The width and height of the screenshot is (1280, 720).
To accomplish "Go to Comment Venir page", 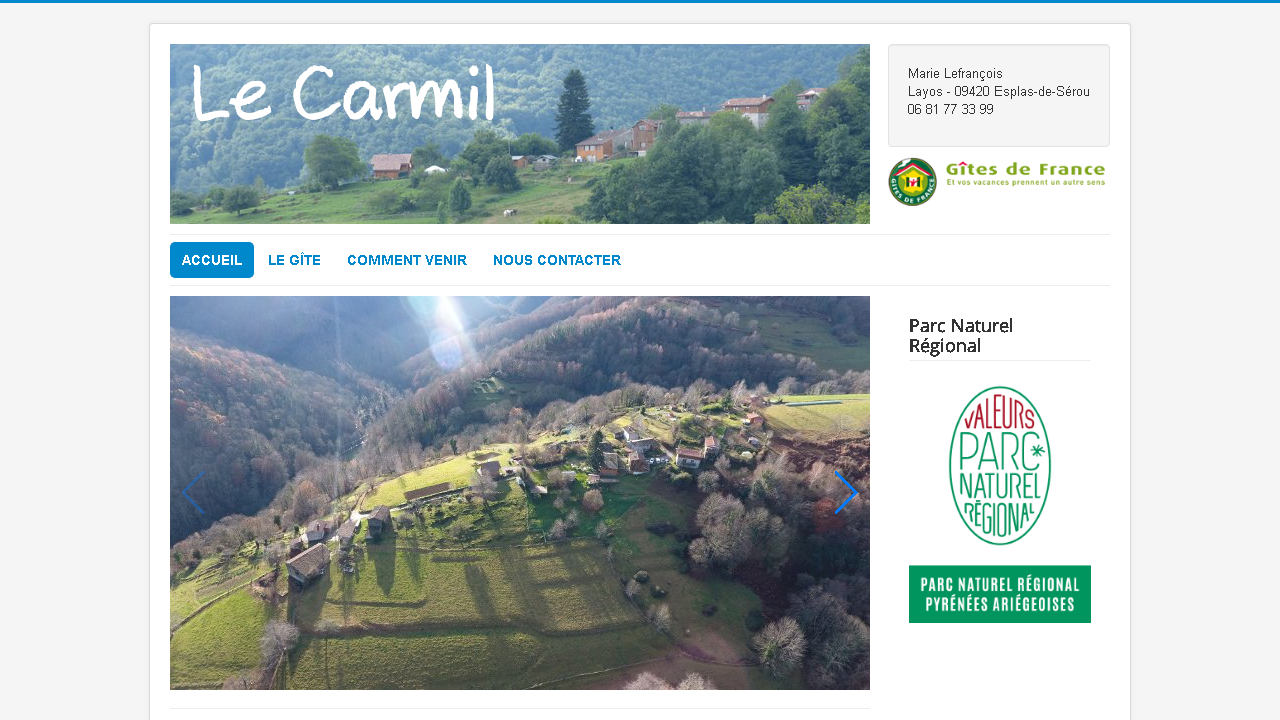I will pos(407,260).
